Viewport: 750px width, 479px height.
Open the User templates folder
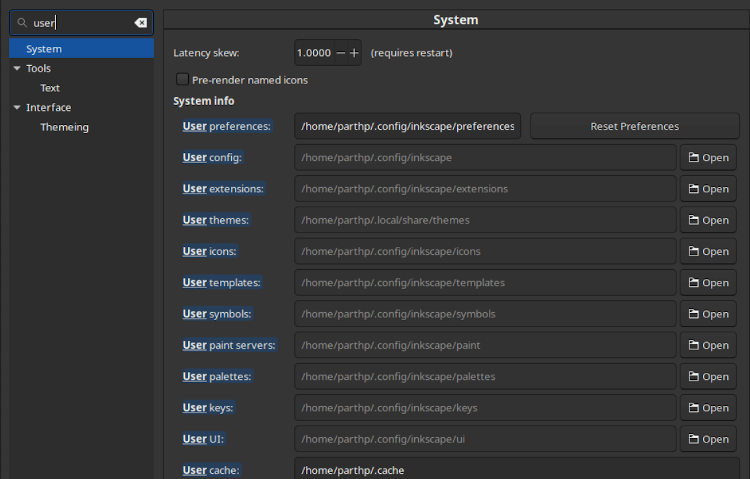[x=708, y=283]
